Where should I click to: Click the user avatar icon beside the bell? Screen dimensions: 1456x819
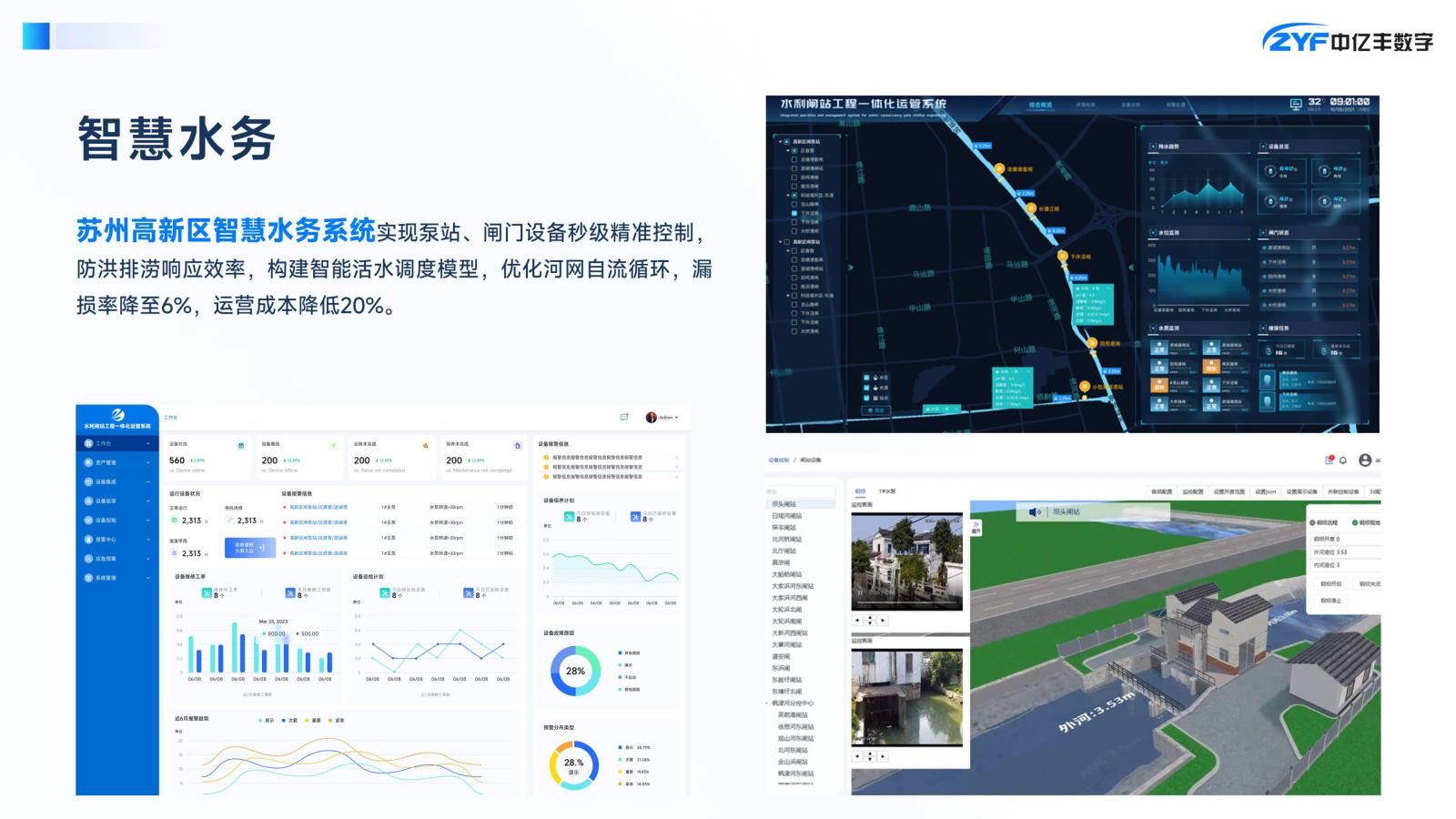coord(1365,460)
